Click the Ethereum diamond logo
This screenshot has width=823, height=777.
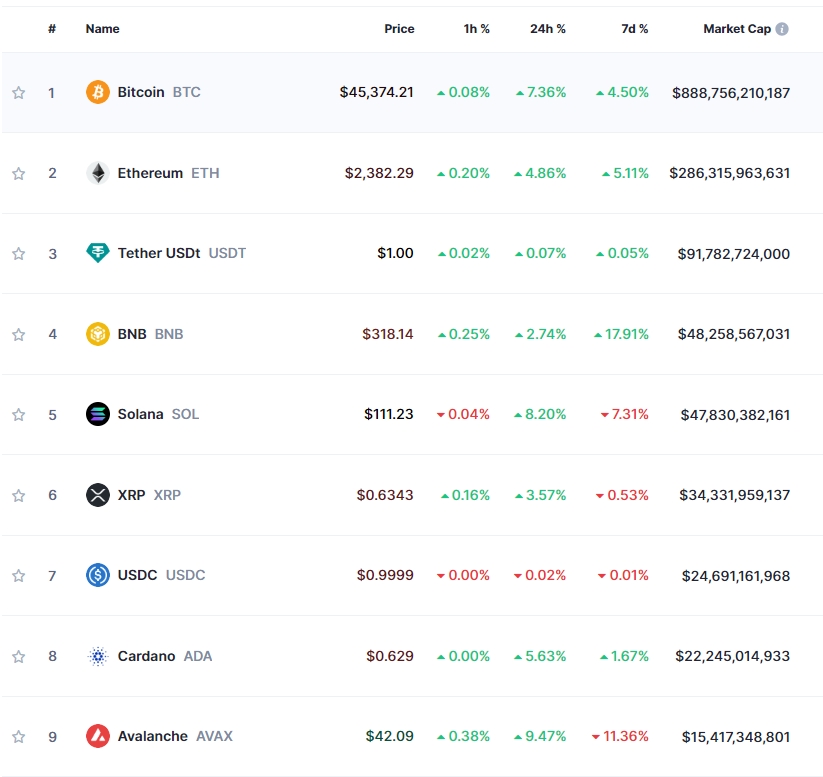tap(99, 172)
